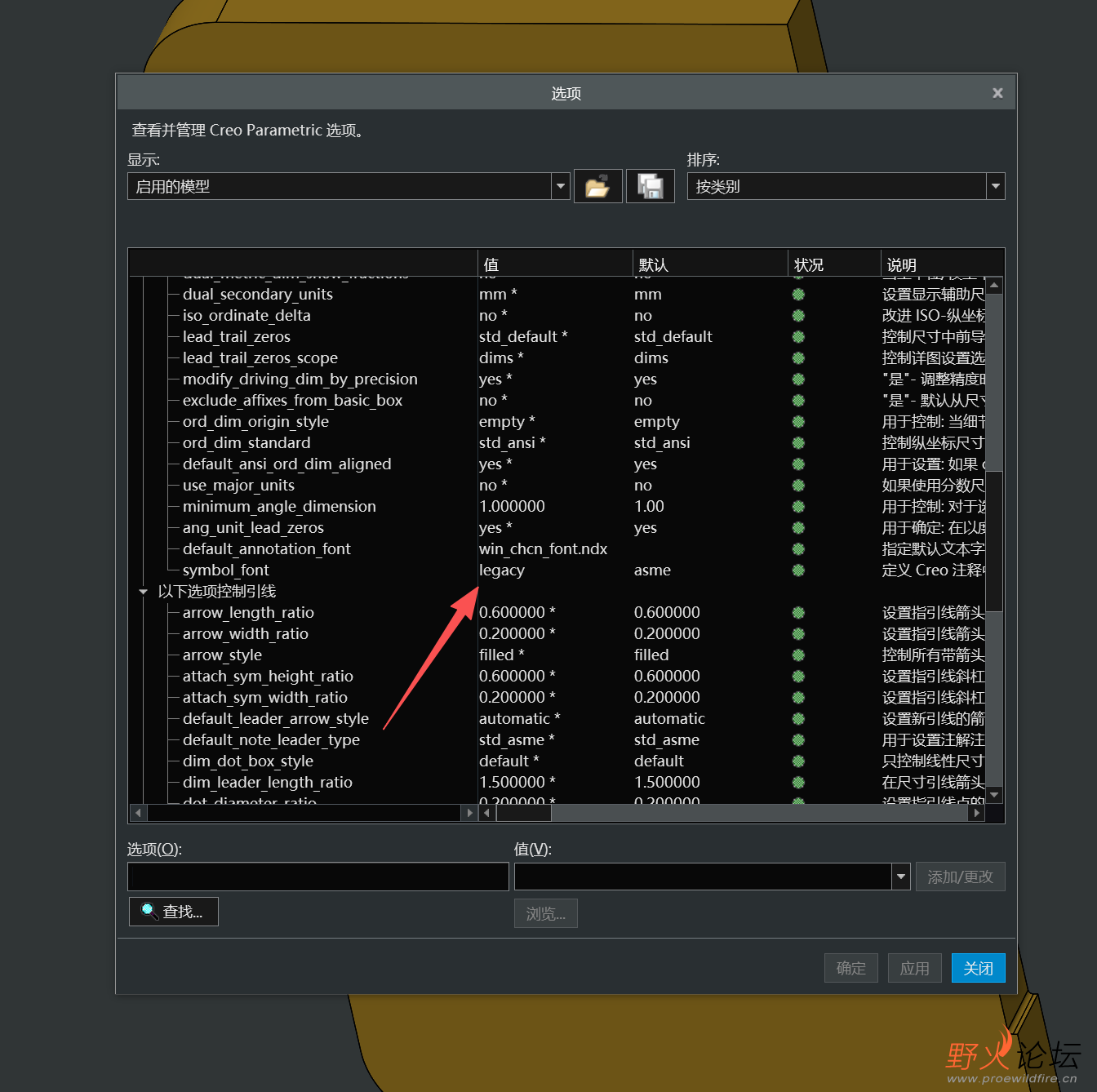This screenshot has height=1092, width=1097.
Task: Select the use_major_units option
Action: coord(238,486)
